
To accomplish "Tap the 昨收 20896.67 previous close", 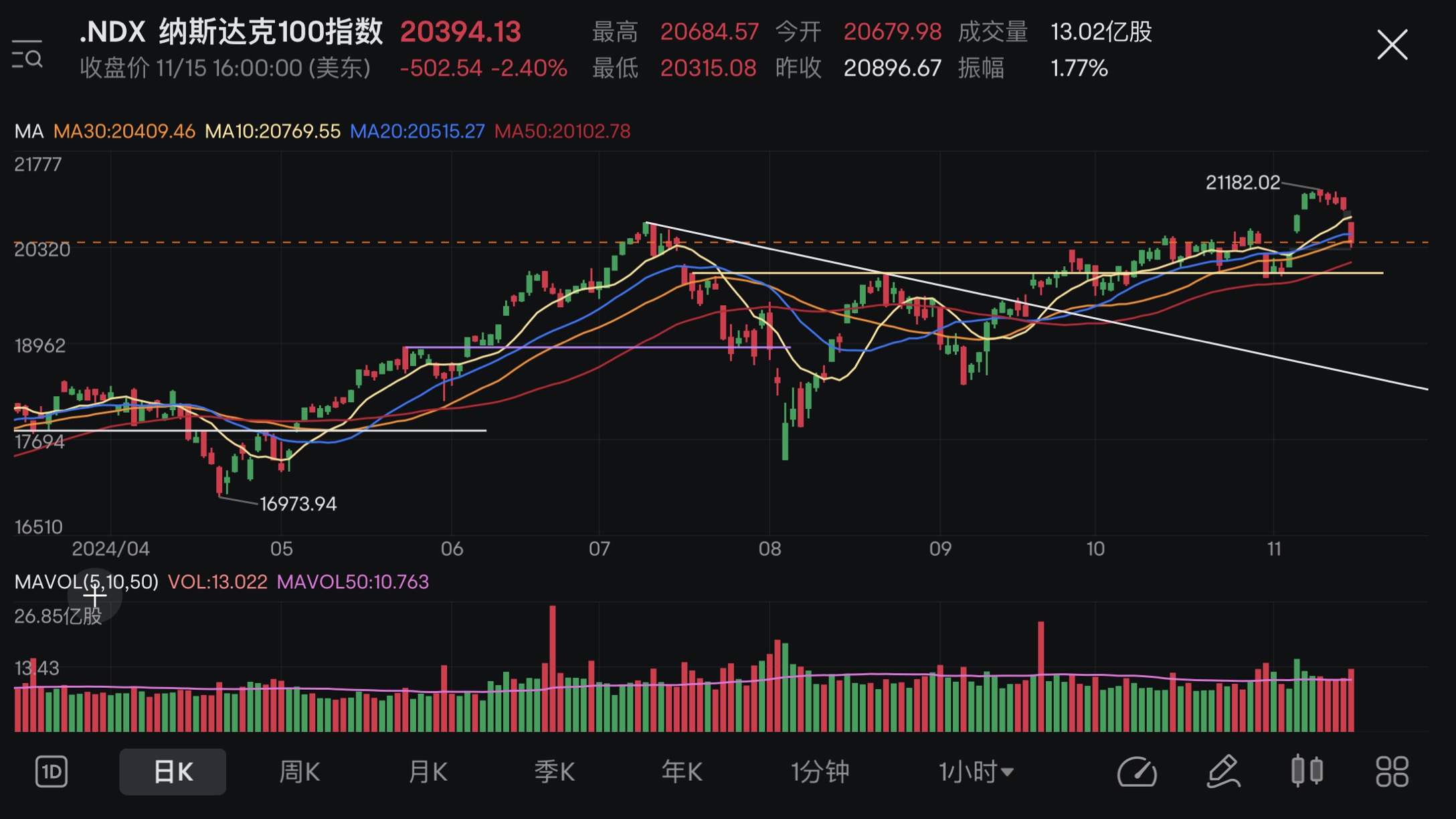I will point(858,68).
